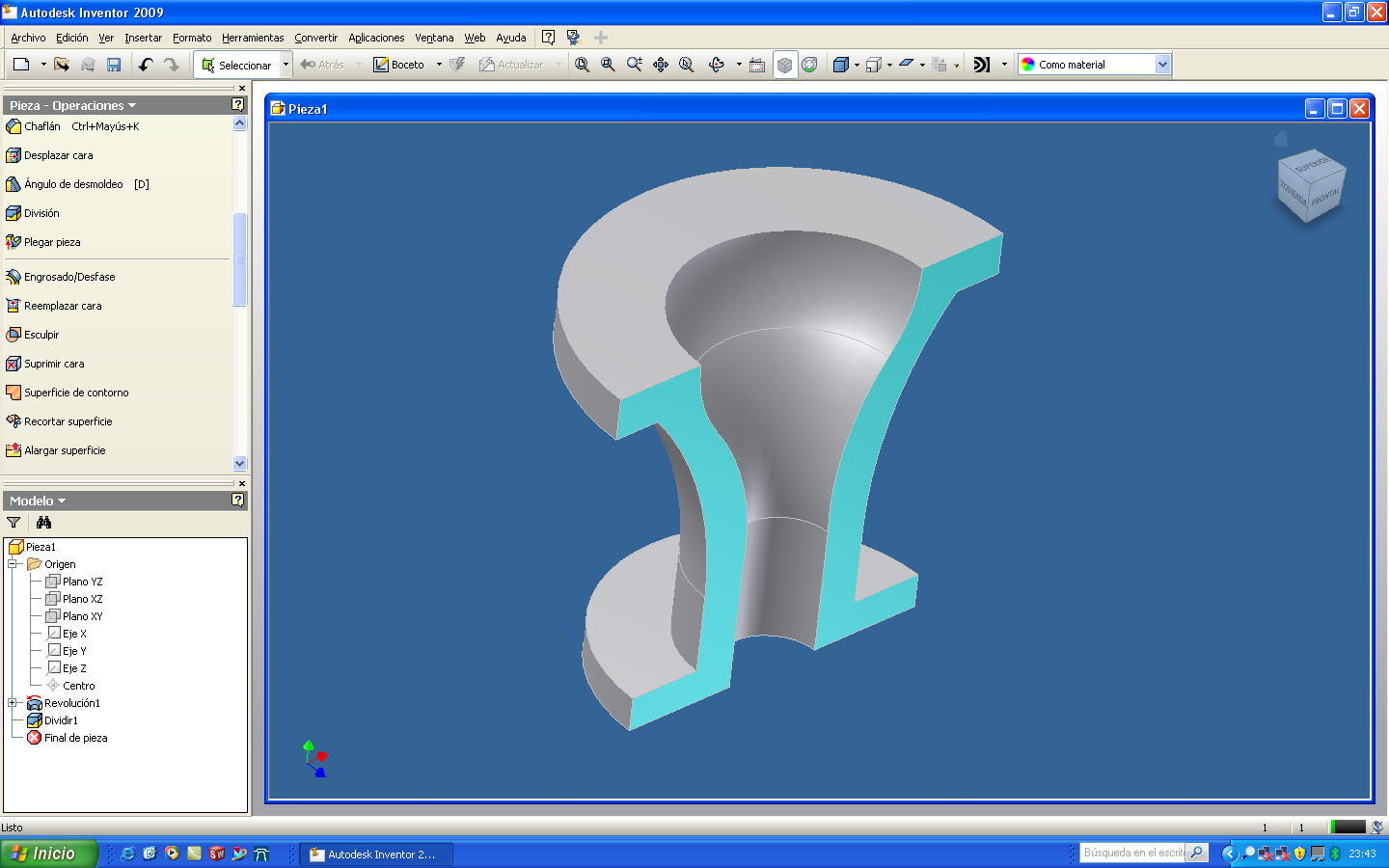
Task: Click the browser find binoculars icon
Action: [43, 523]
